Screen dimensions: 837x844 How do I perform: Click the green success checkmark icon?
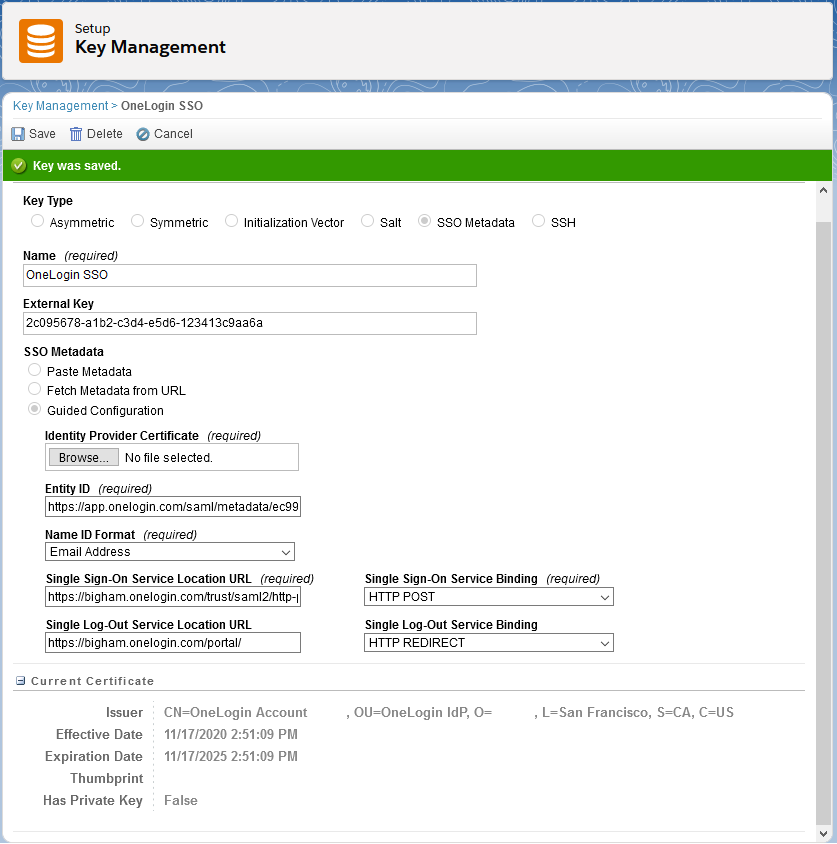click(x=19, y=166)
